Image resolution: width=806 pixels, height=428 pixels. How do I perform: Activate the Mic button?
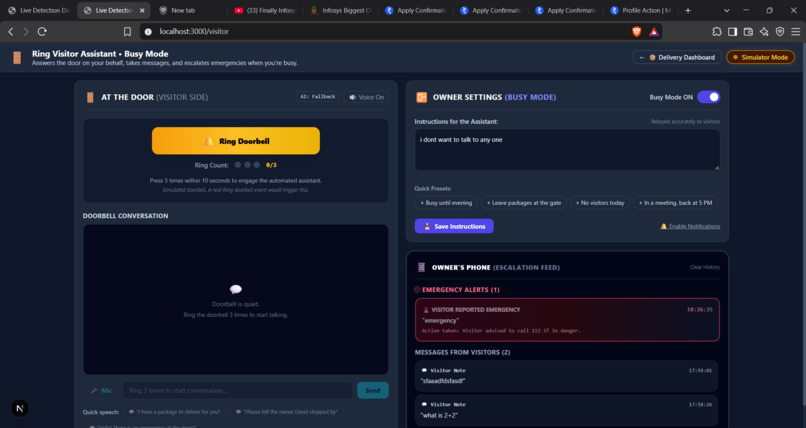(x=101, y=390)
